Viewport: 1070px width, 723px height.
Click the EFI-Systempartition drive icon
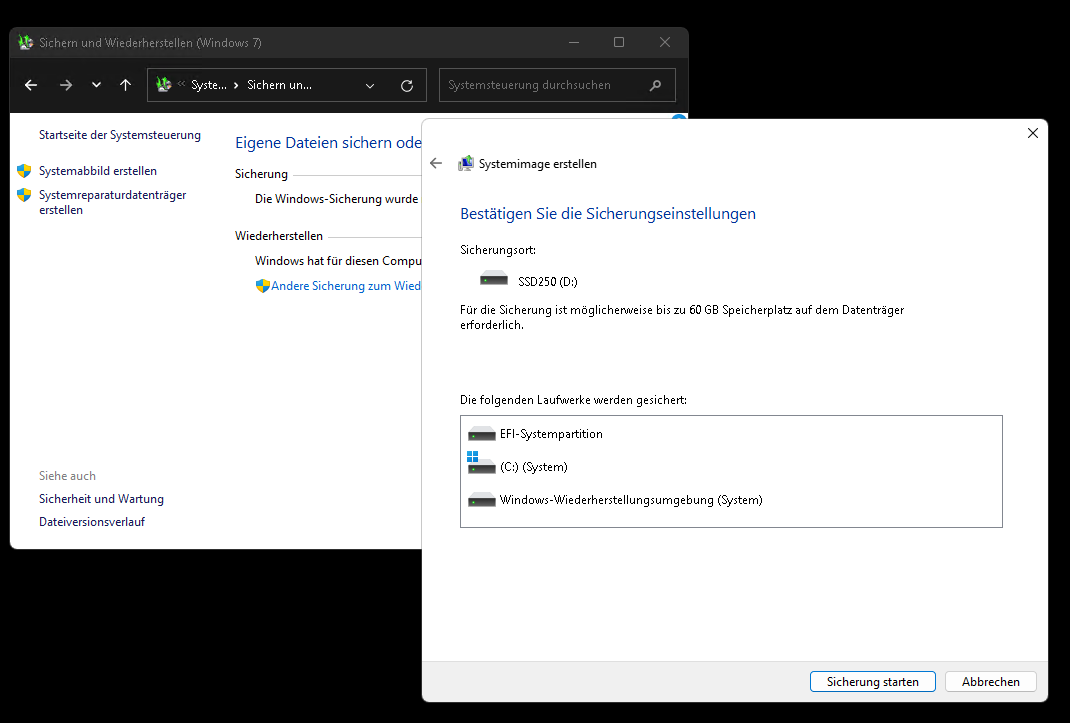(x=481, y=434)
